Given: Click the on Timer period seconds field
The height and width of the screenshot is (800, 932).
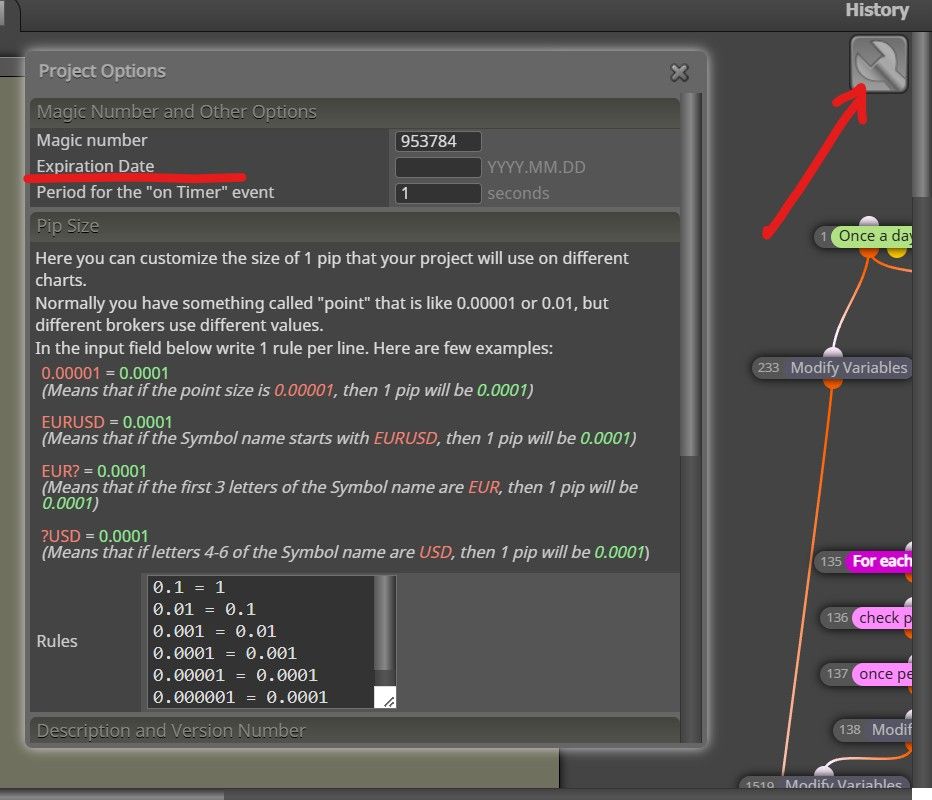Looking at the screenshot, I should [437, 194].
